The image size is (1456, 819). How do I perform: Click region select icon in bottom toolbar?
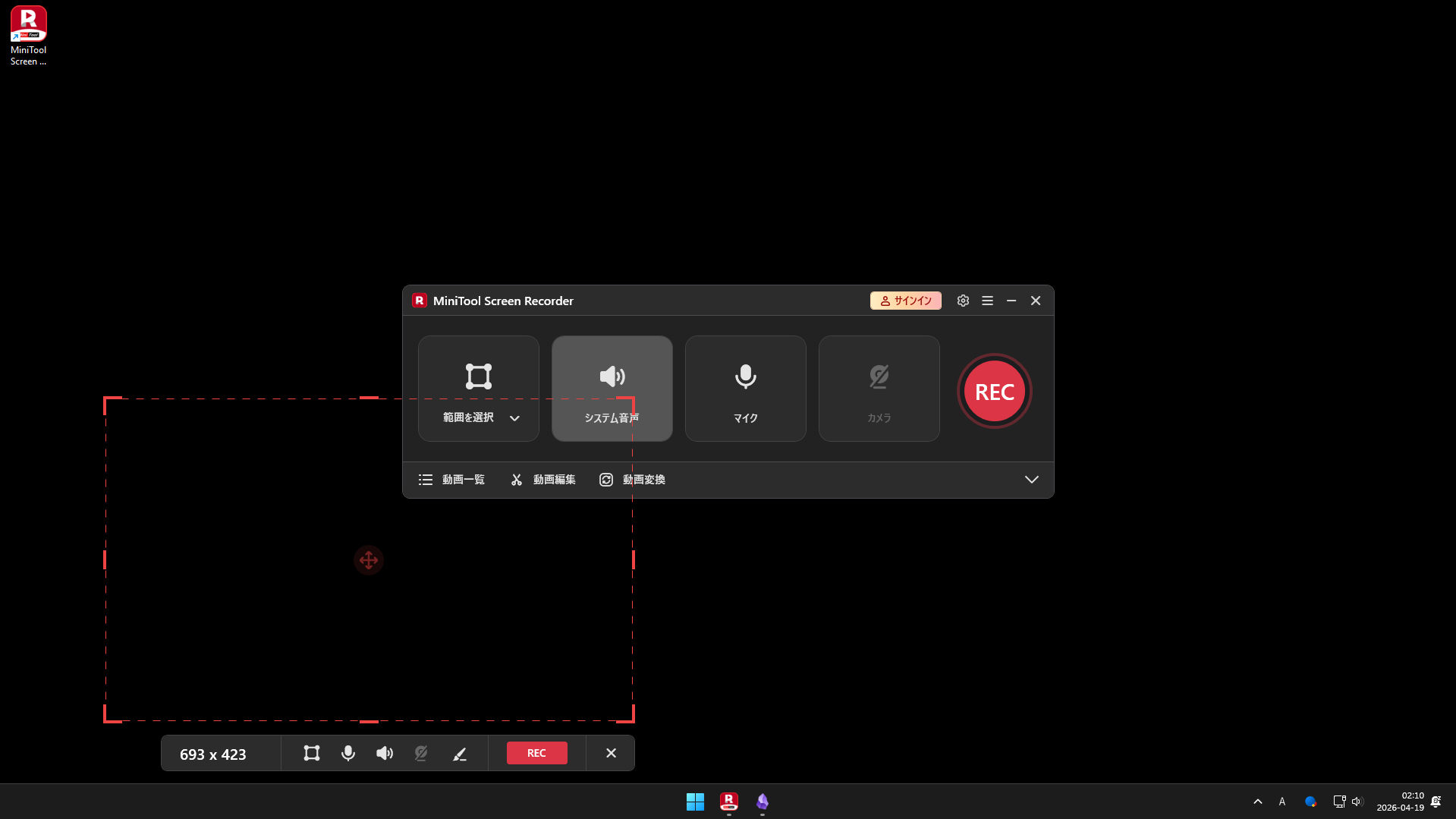(312, 753)
